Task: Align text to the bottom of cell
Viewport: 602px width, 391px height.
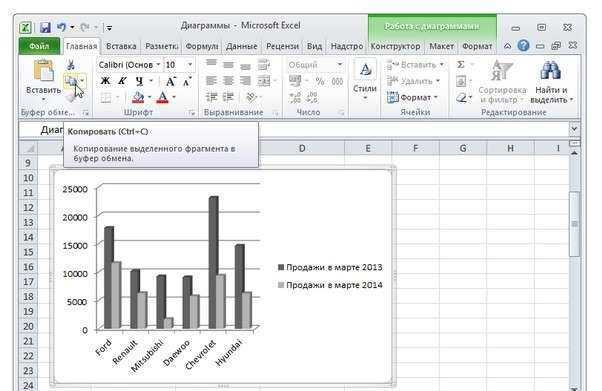Action: (245, 65)
